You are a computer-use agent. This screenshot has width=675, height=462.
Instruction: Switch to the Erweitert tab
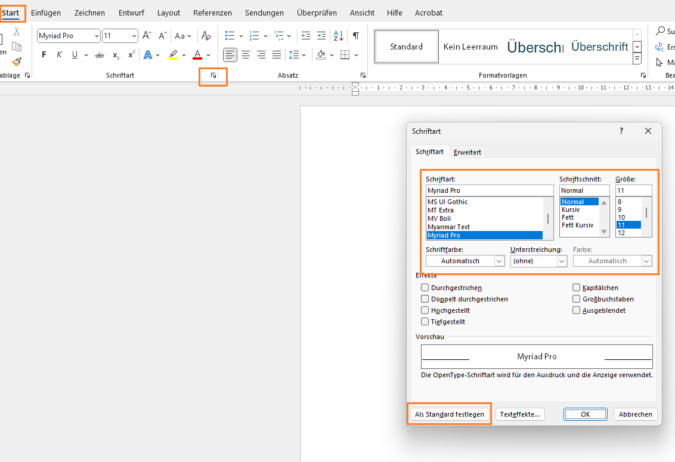tap(467, 152)
